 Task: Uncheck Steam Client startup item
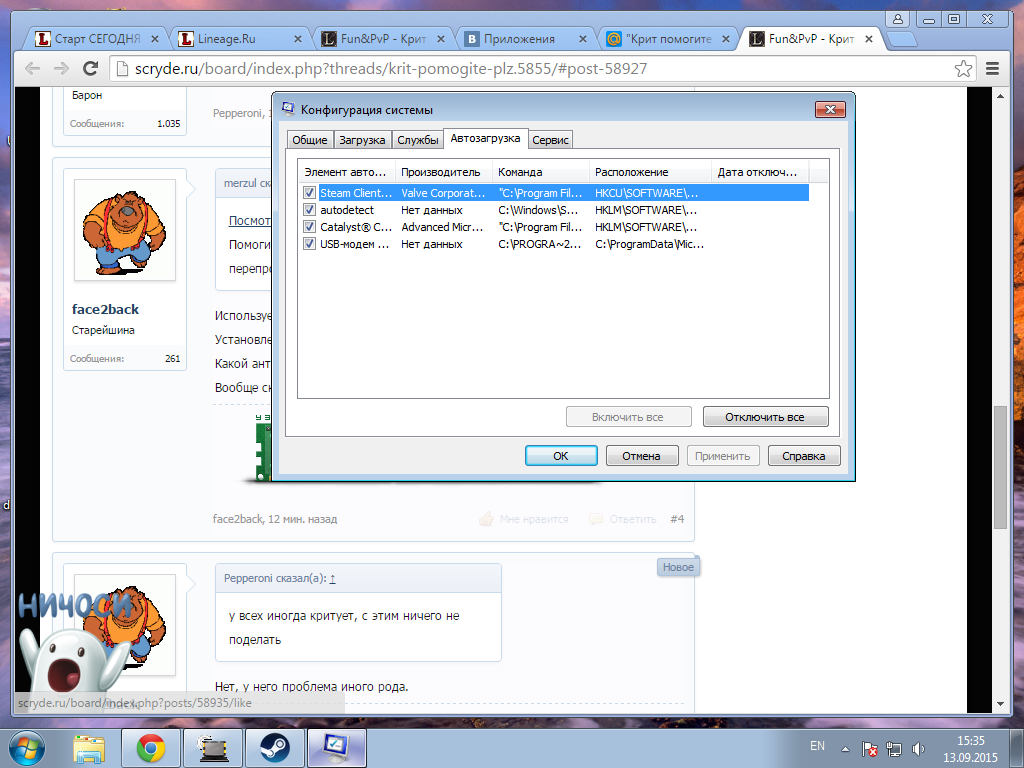pos(310,193)
